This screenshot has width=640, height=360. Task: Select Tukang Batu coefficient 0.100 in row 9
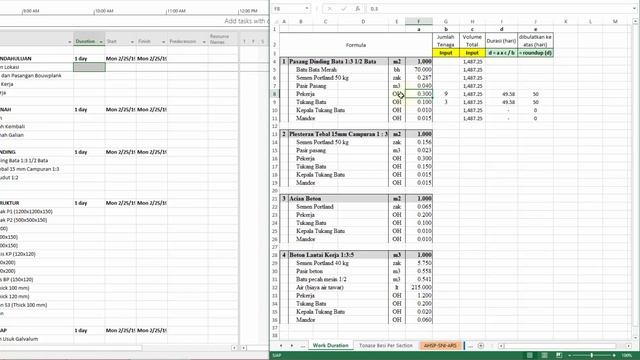point(419,102)
